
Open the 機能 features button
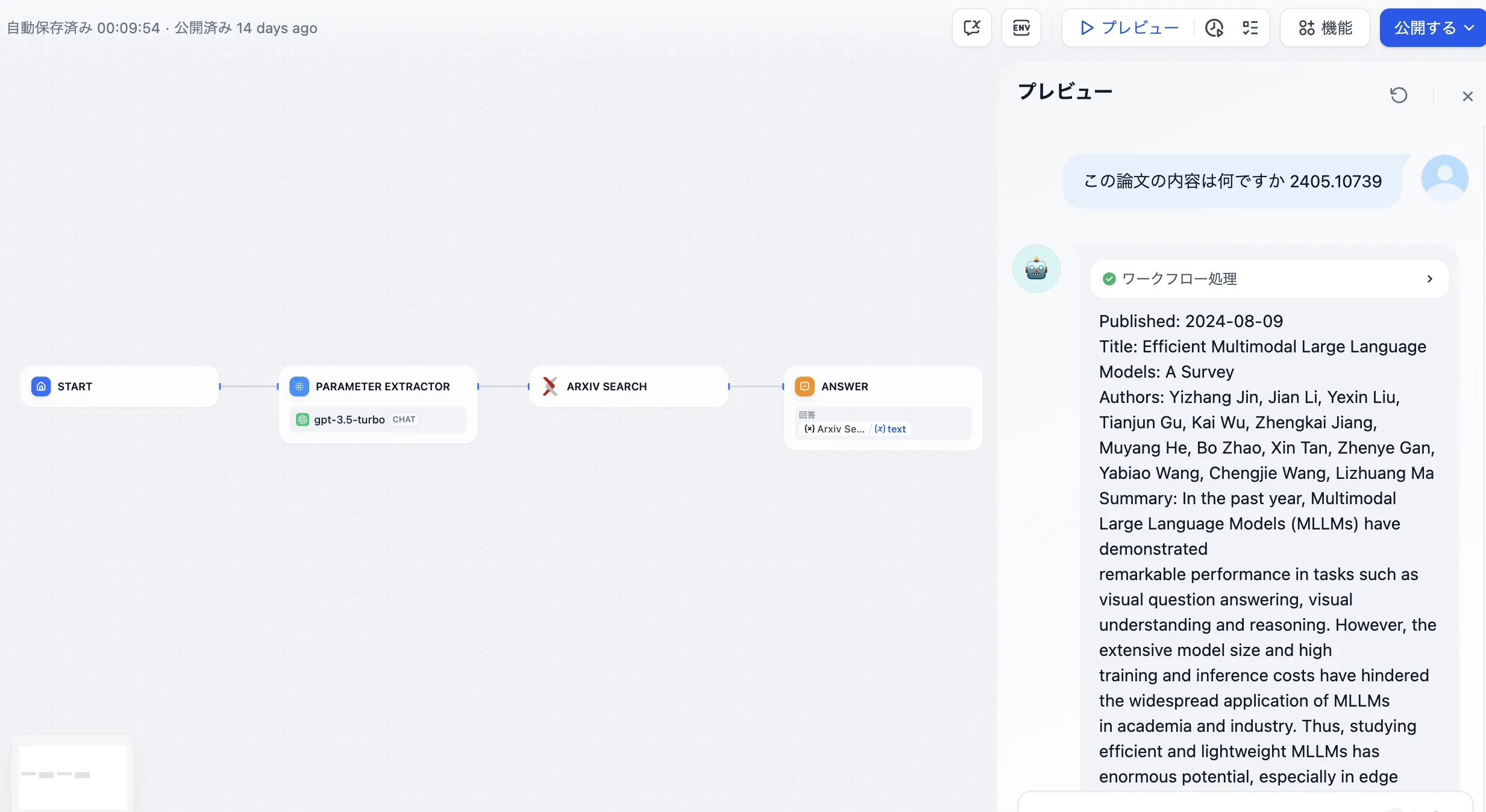[1325, 28]
